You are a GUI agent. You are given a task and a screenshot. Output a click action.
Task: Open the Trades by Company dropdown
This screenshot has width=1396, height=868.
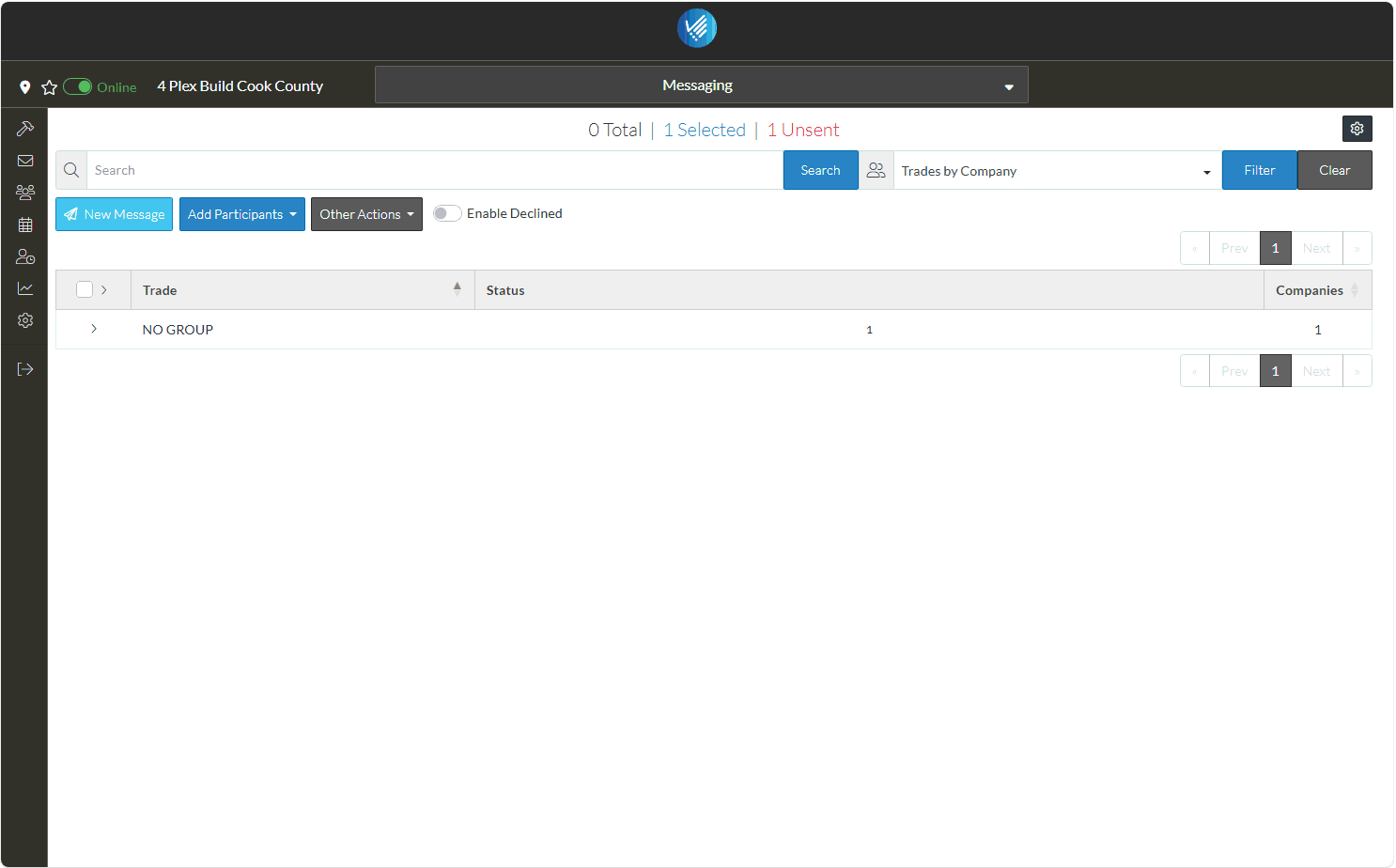point(1058,170)
